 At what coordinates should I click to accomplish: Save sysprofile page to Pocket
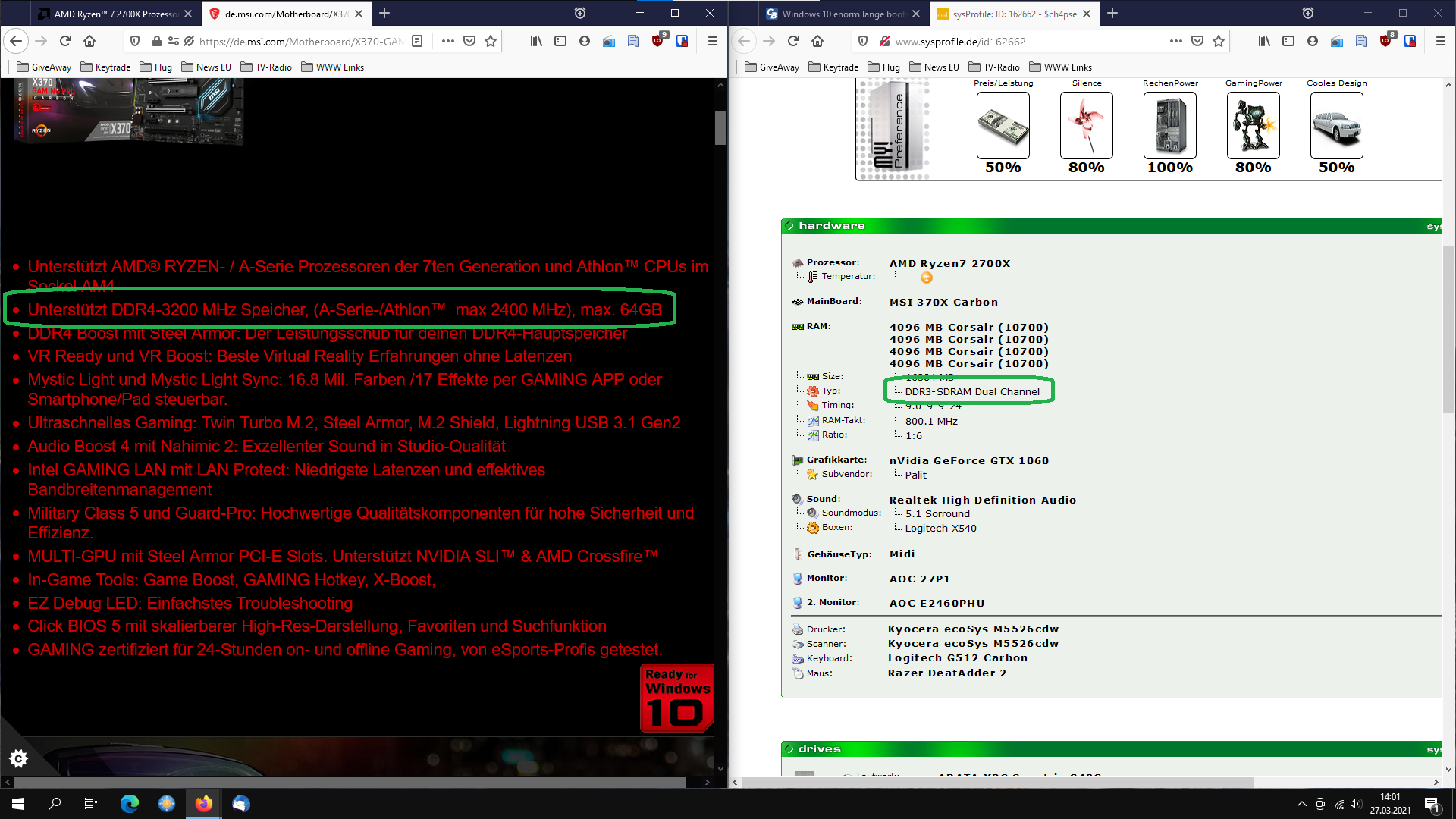(1197, 41)
